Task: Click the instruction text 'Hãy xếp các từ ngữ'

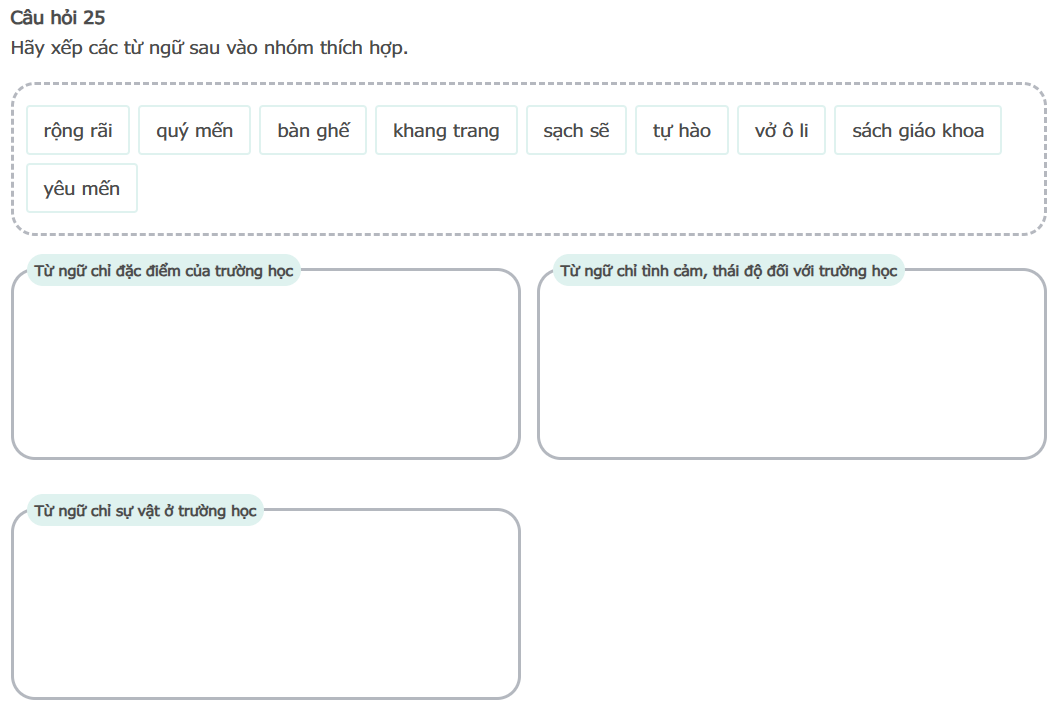Action: coord(209,48)
